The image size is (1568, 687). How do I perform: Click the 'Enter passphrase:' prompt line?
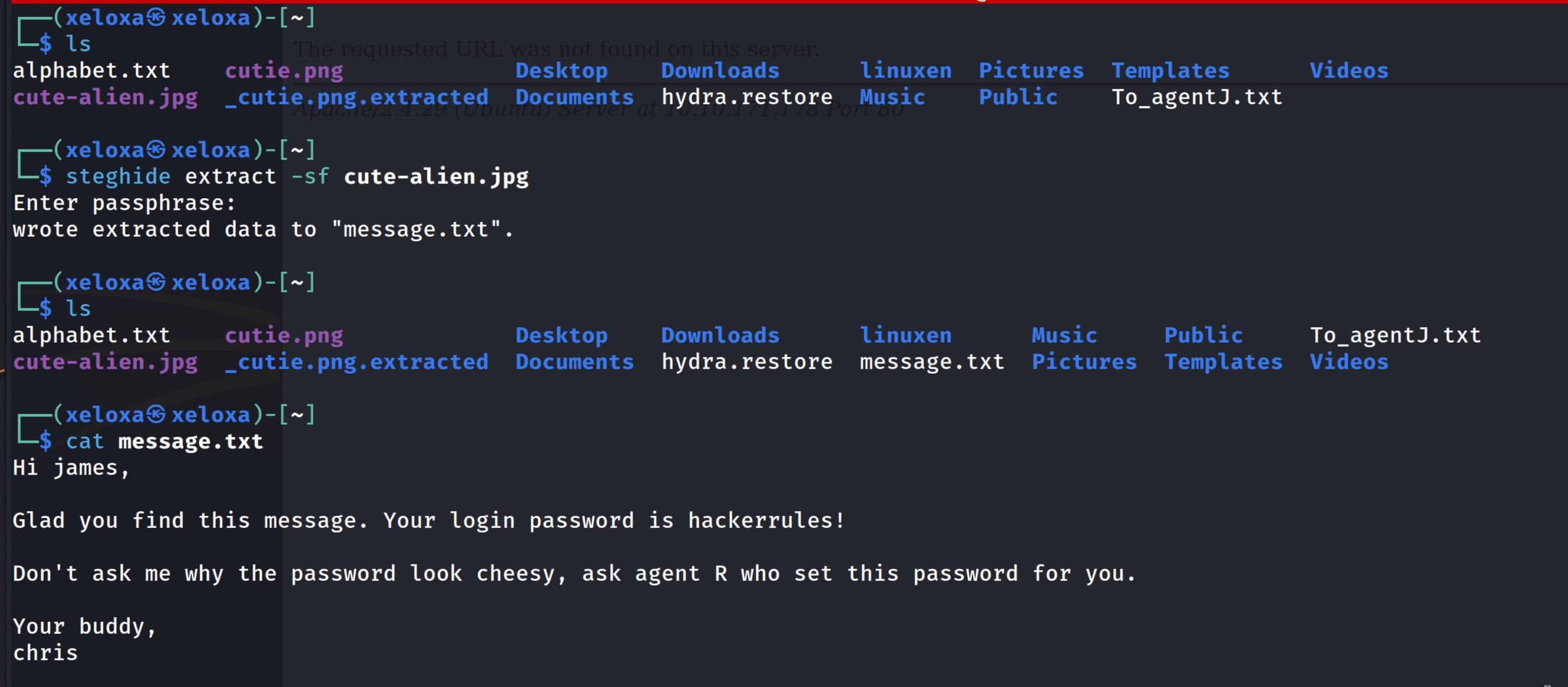point(124,203)
